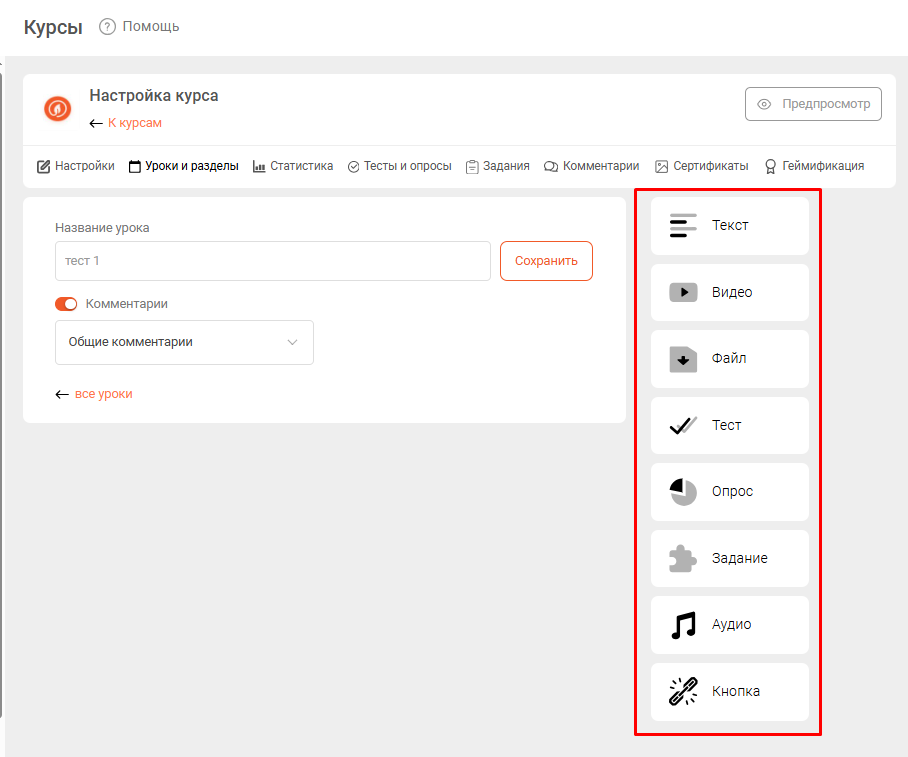Open the Статистика tab
Image resolution: width=908 pixels, height=757 pixels.
tap(293, 166)
